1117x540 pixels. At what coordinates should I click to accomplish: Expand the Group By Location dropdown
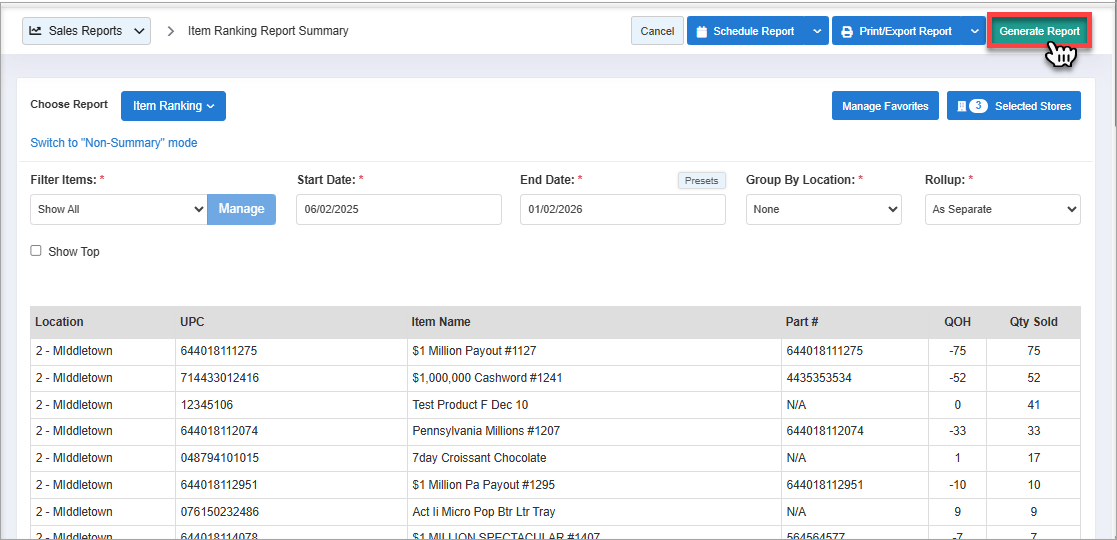823,209
